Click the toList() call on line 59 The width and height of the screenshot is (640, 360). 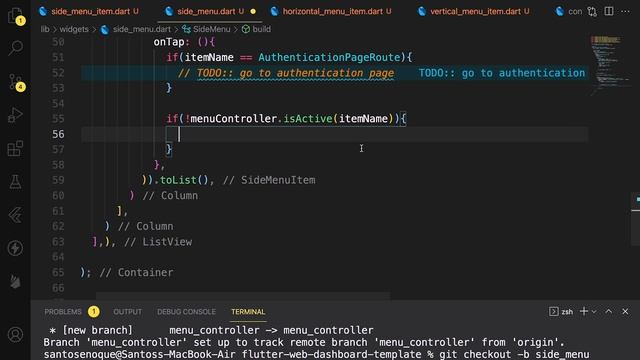(184, 180)
